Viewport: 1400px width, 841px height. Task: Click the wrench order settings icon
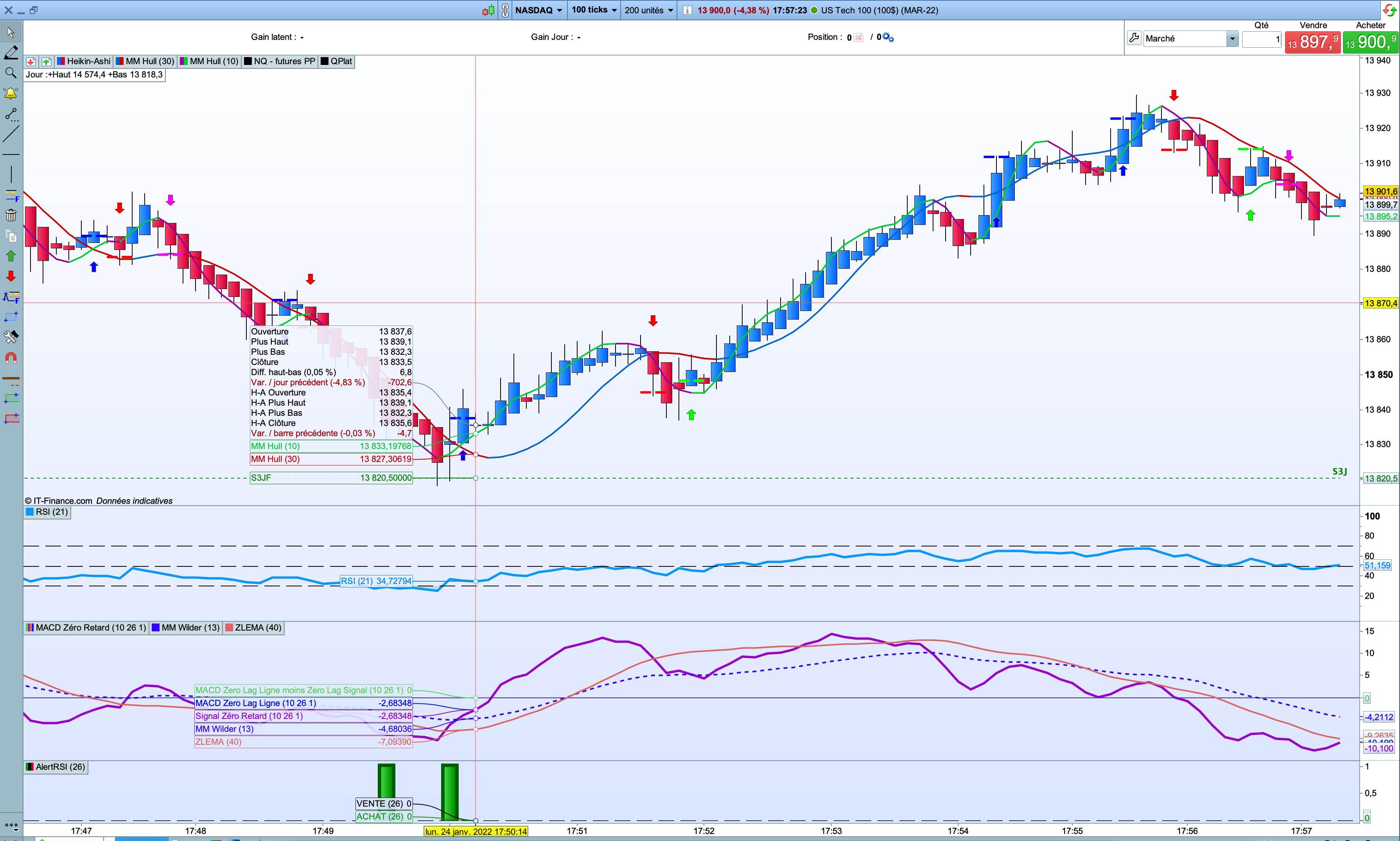(1134, 38)
